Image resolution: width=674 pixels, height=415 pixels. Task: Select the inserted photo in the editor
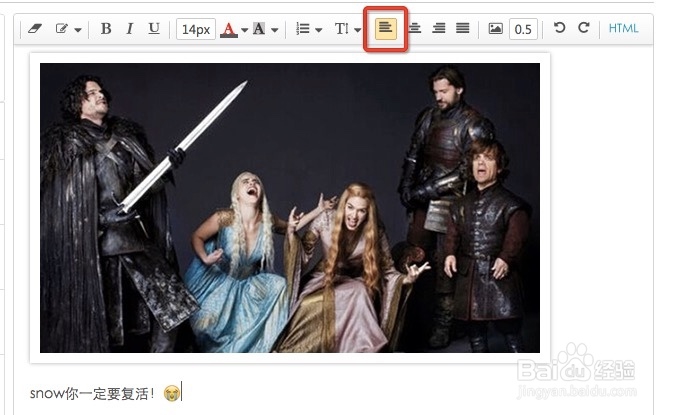[290, 208]
